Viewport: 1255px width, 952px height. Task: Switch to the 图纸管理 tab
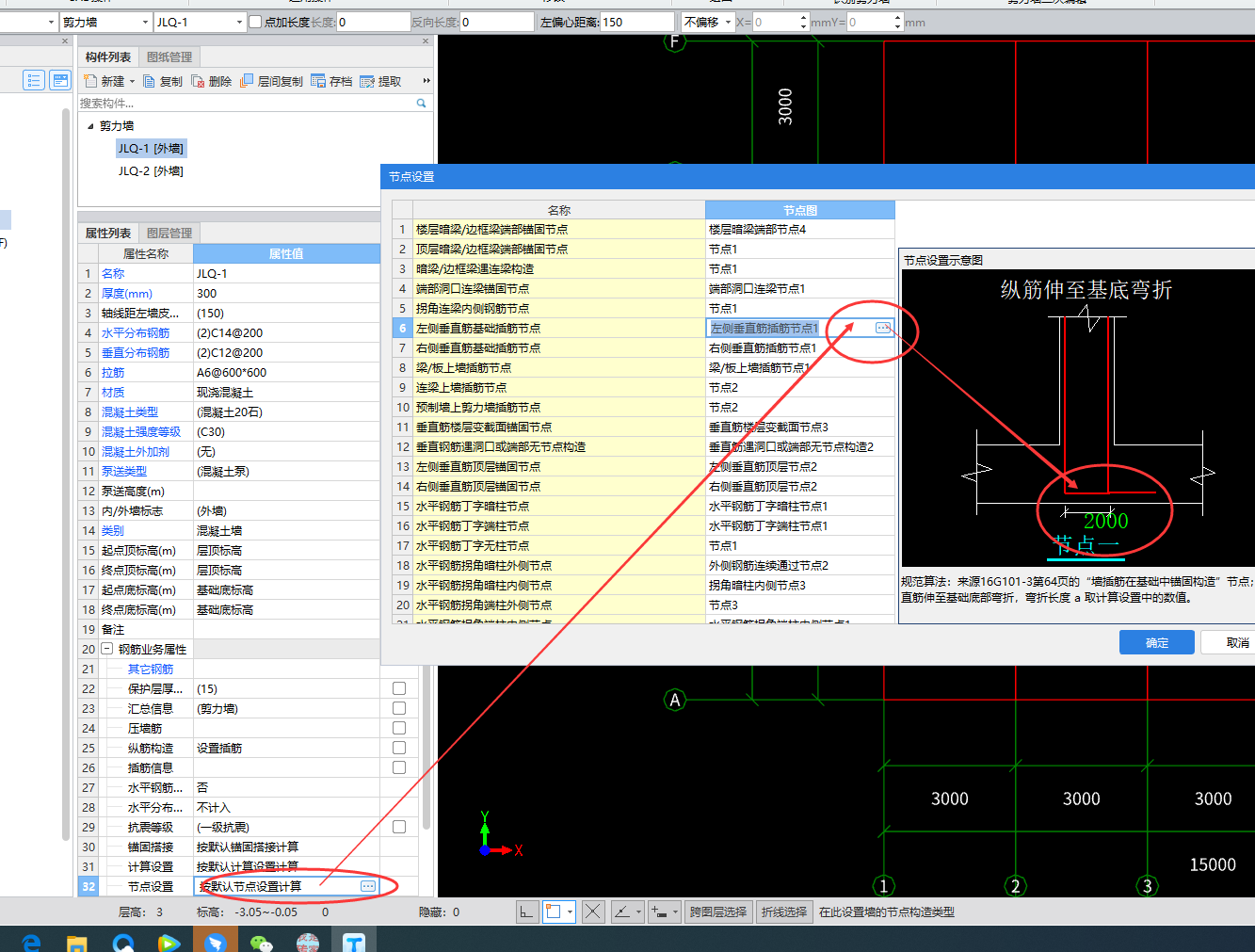169,57
